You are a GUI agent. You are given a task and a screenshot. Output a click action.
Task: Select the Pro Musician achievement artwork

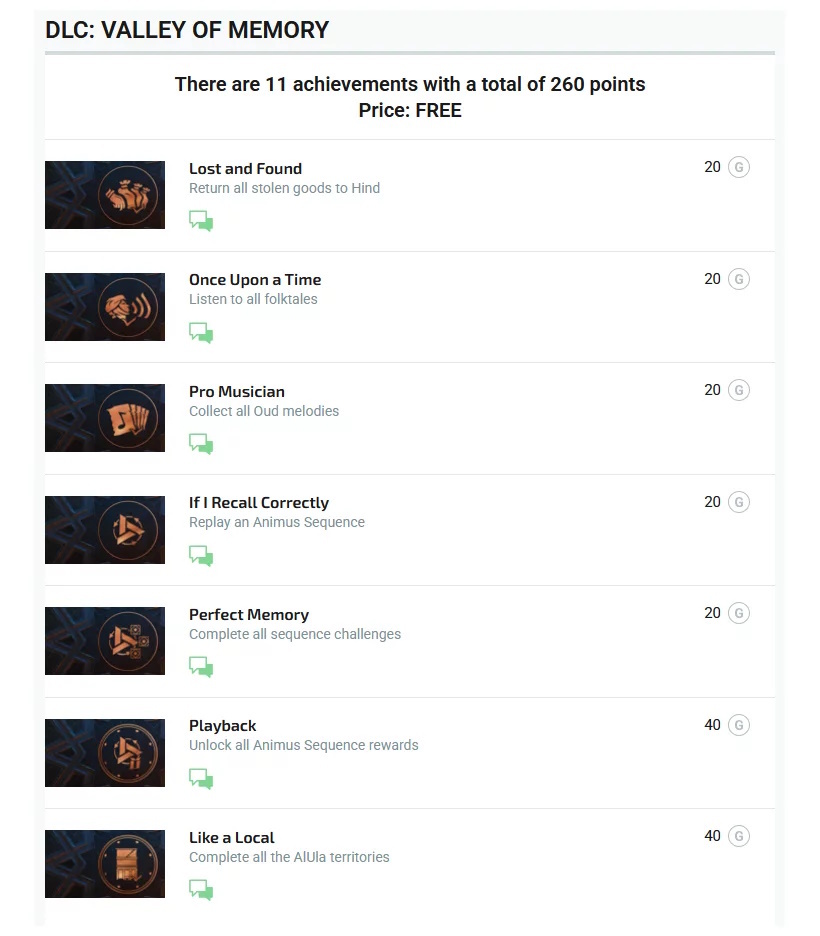point(104,418)
